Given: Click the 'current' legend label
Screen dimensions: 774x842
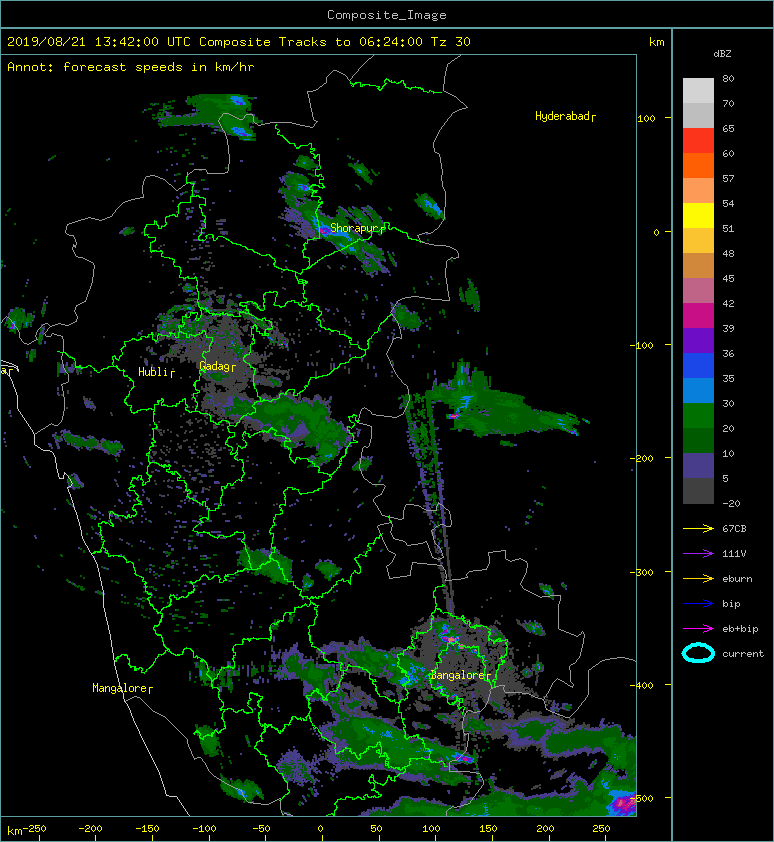Looking at the screenshot, I should (743, 654).
